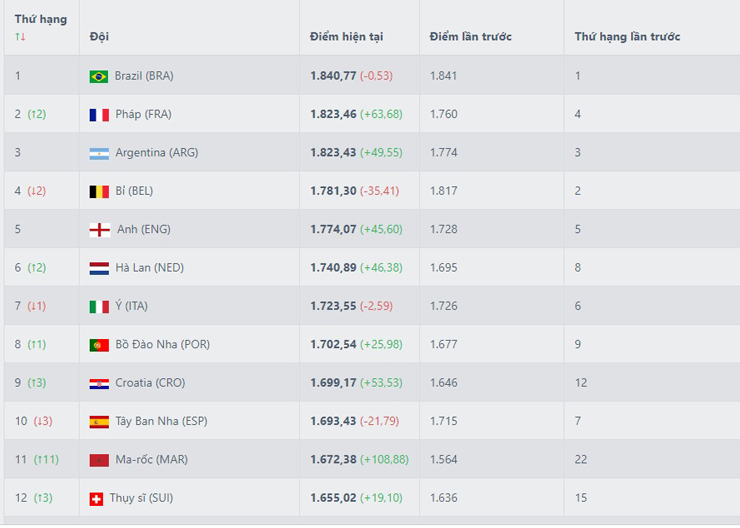Open the Brazil (BRA) team name
This screenshot has width=740, height=528.
pyautogui.click(x=144, y=76)
